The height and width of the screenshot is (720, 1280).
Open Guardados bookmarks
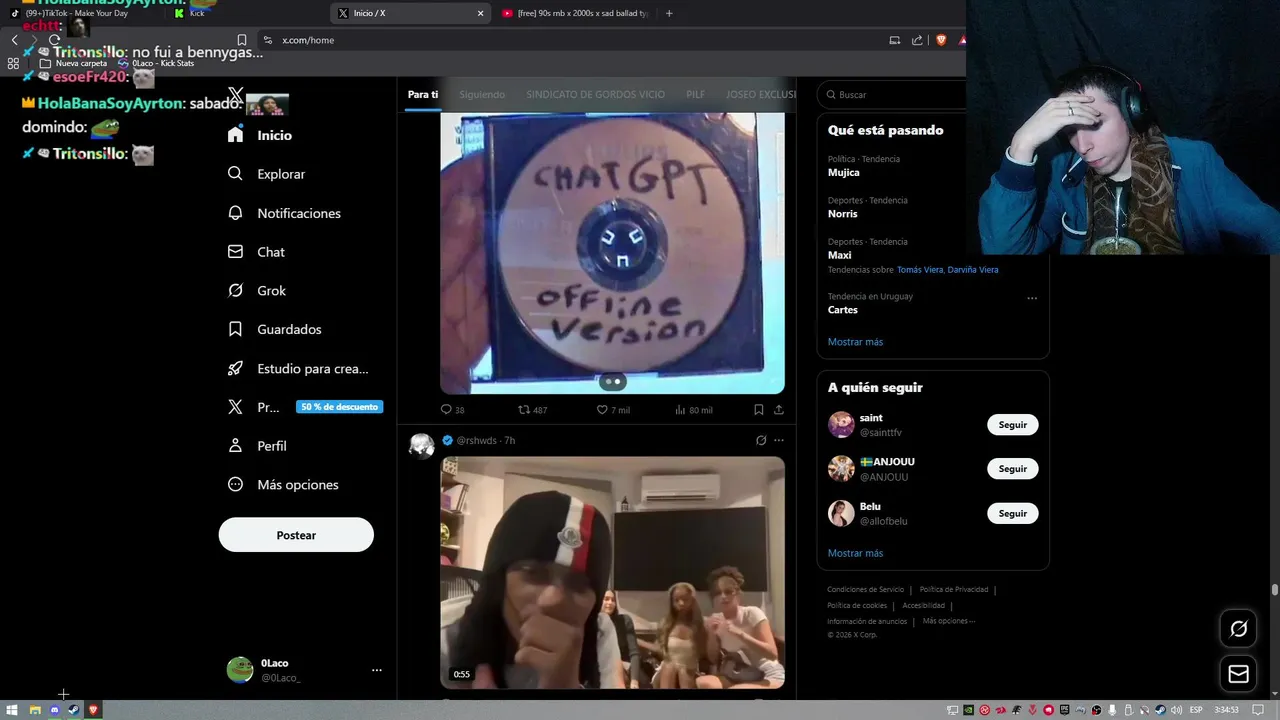[275, 329]
